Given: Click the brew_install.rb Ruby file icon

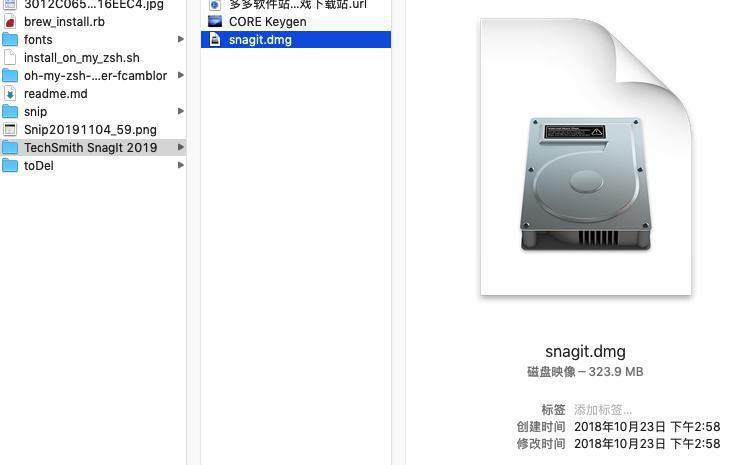Looking at the screenshot, I should [10, 22].
